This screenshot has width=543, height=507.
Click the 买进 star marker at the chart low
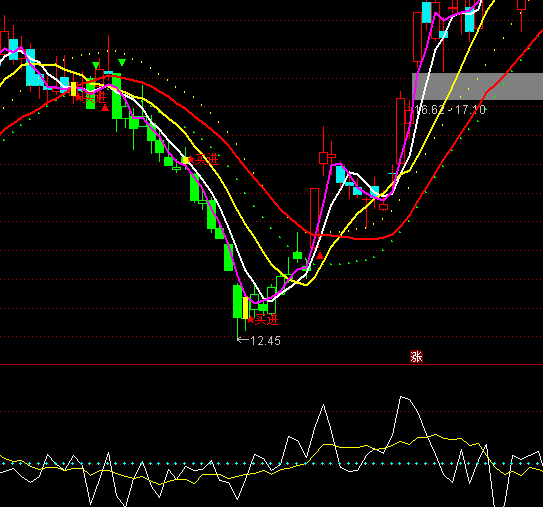263,319
